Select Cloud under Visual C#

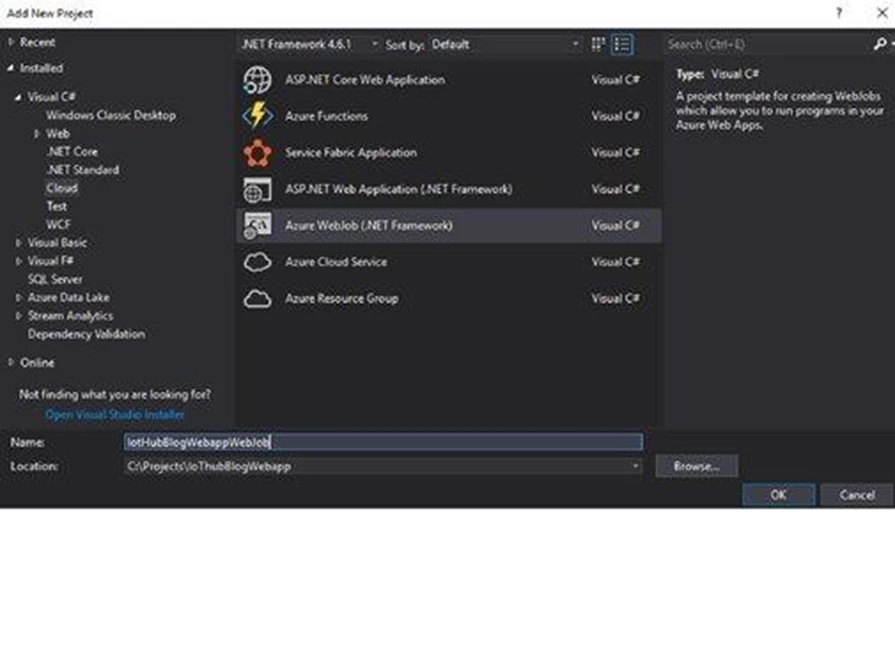61,188
